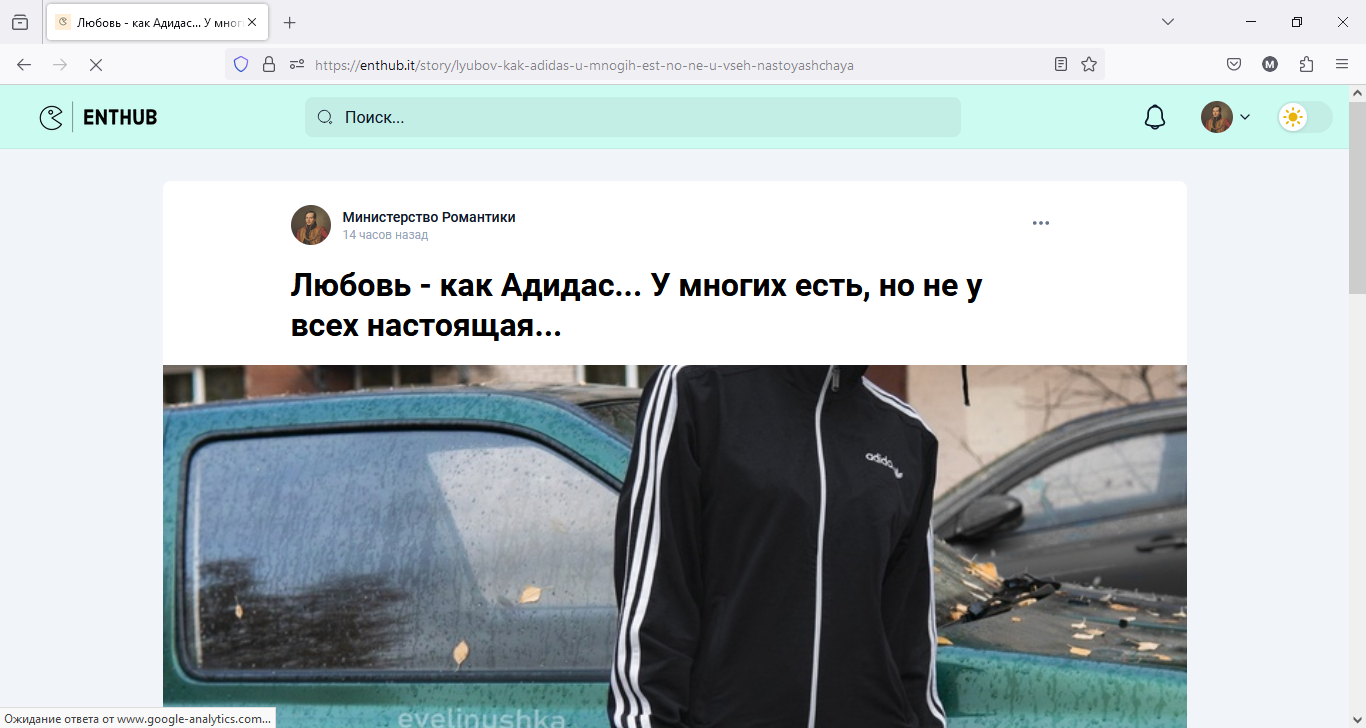Open the Firefox application hamburger menu
The width and height of the screenshot is (1366, 728).
coord(1342,65)
